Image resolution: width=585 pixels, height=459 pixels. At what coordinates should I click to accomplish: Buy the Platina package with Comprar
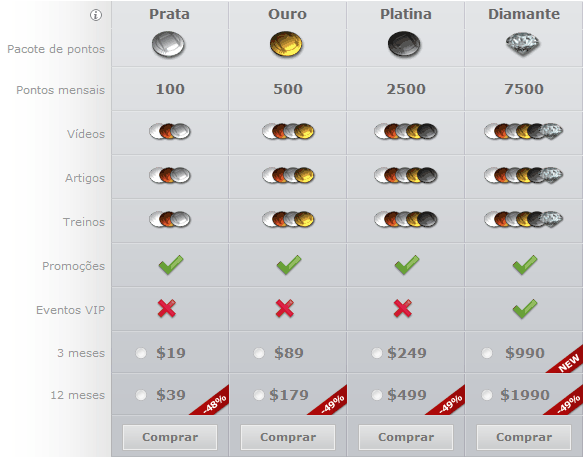pos(406,437)
